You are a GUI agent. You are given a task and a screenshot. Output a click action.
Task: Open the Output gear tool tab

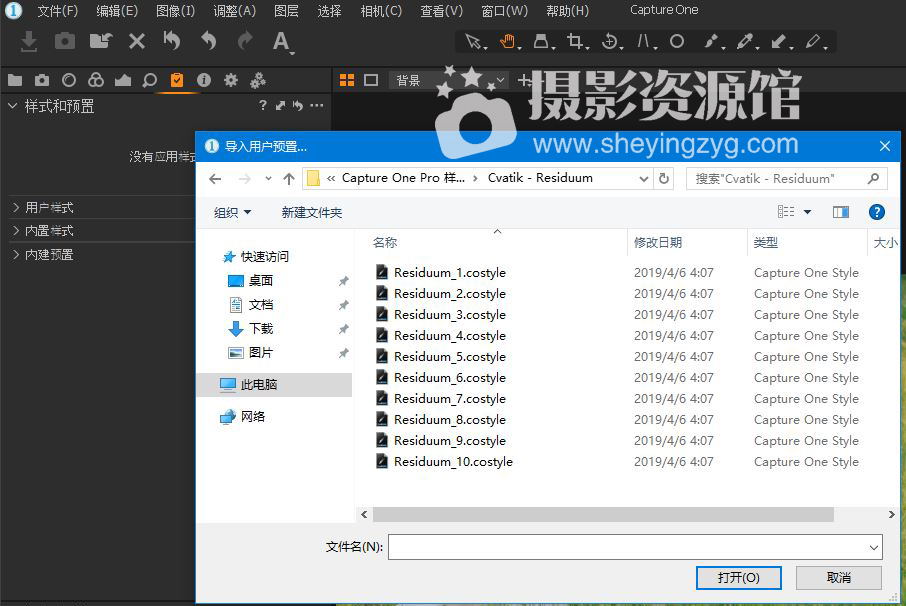coord(231,80)
